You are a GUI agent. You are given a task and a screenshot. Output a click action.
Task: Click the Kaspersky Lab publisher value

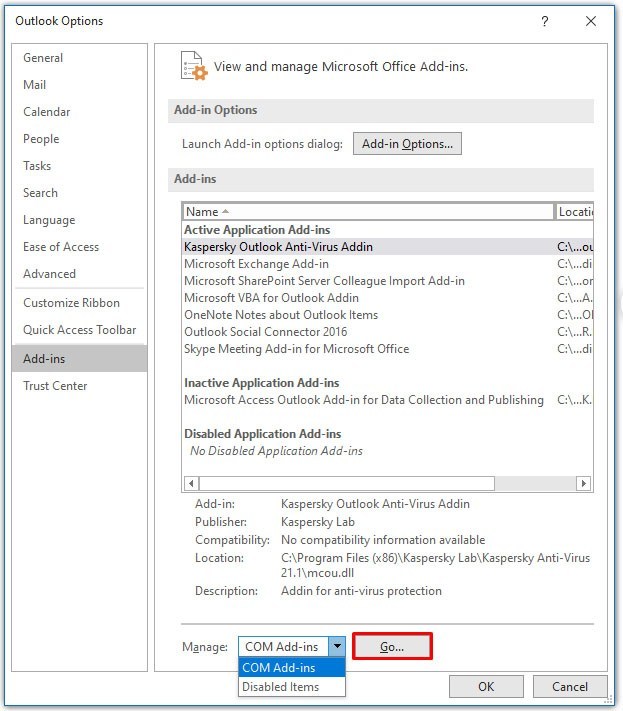point(317,522)
